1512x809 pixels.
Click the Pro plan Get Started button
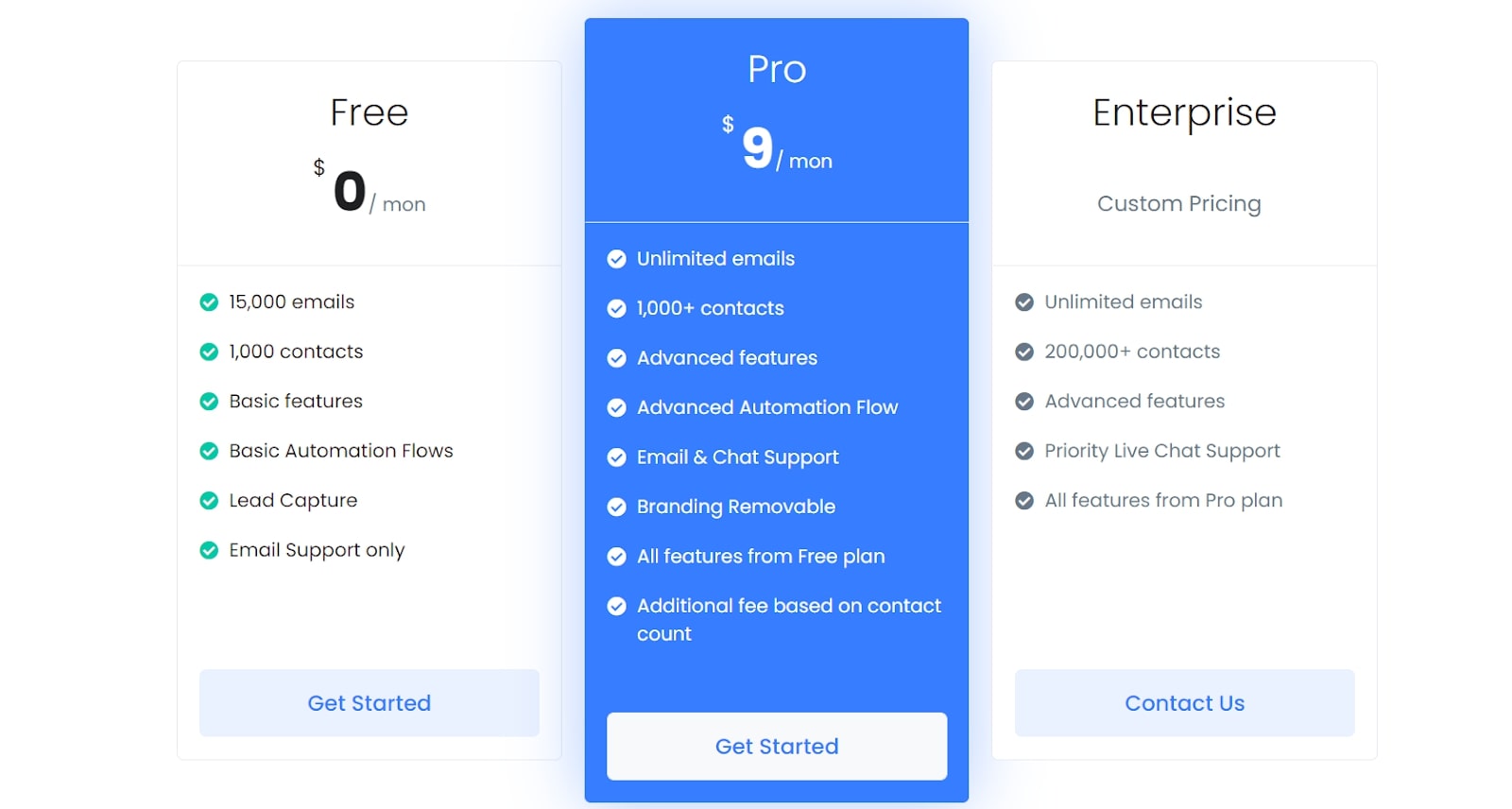click(776, 747)
